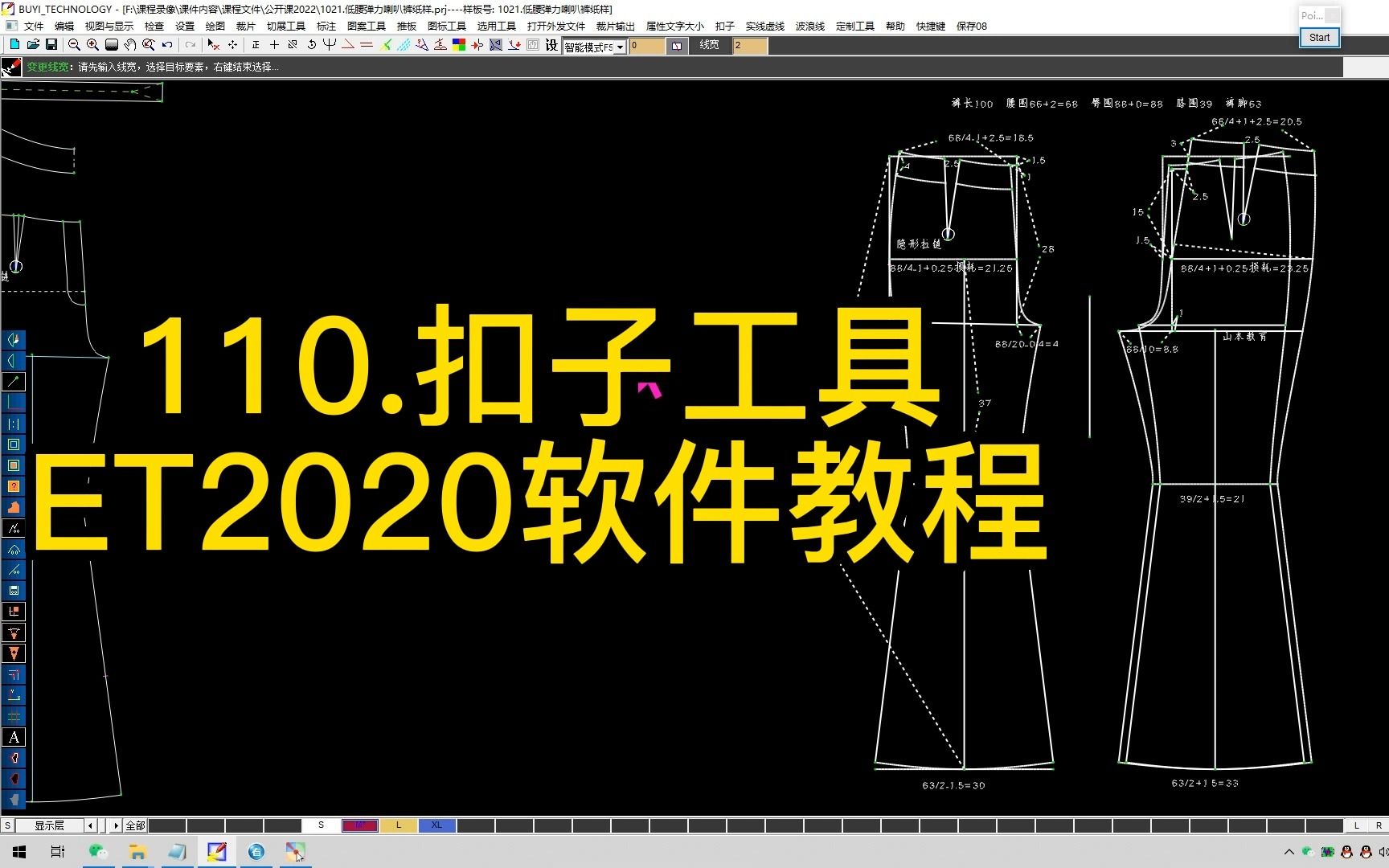1389x868 pixels.
Task: Click the 显示层 button
Action: 49,825
